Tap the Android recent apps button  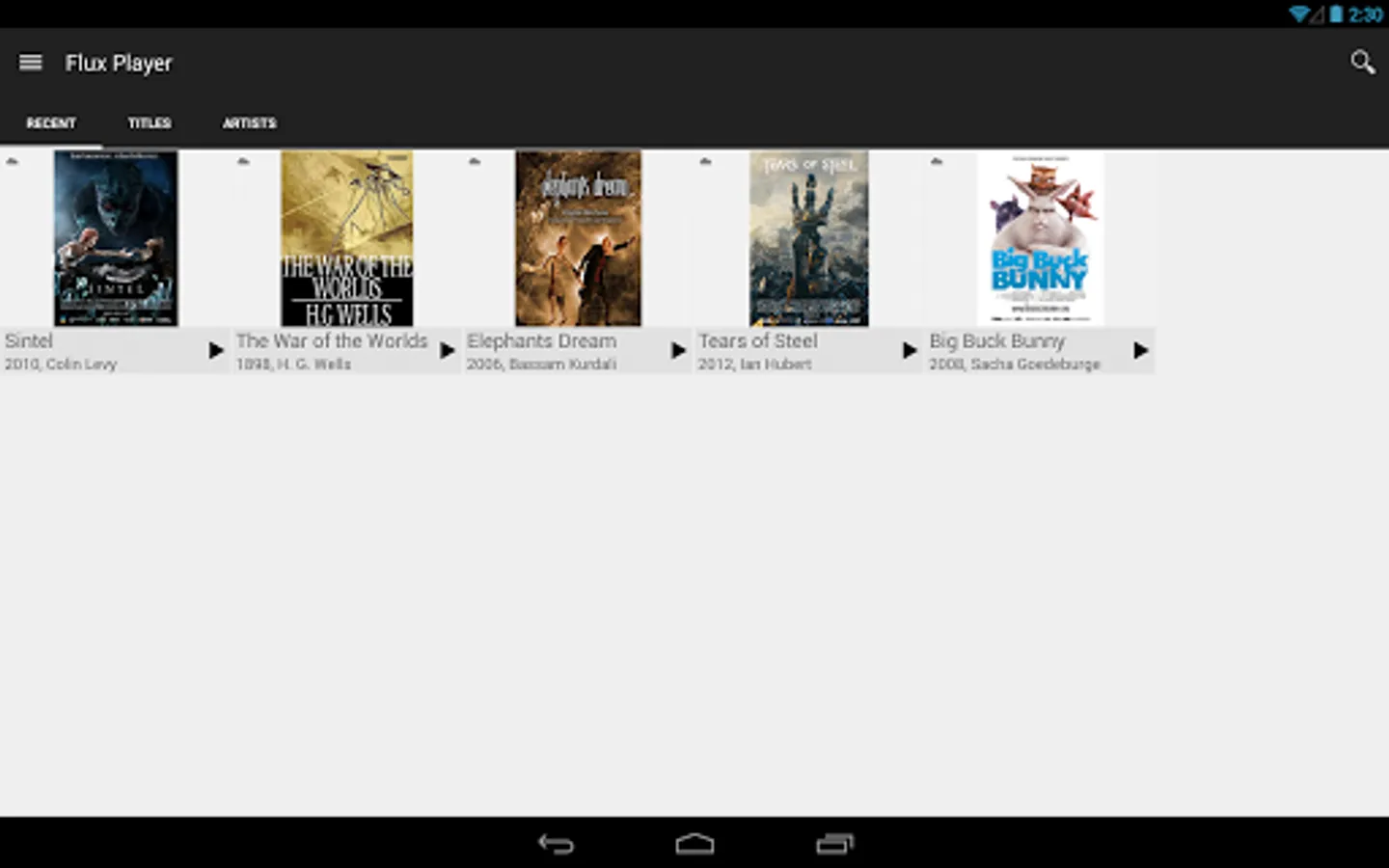[x=834, y=844]
